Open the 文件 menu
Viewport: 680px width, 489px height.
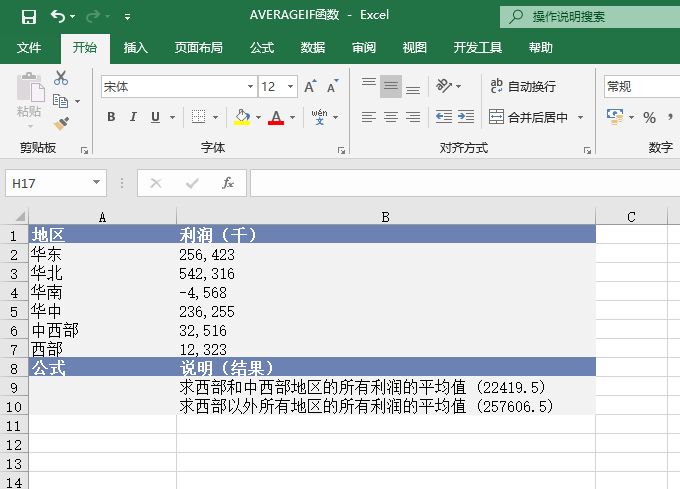click(29, 48)
